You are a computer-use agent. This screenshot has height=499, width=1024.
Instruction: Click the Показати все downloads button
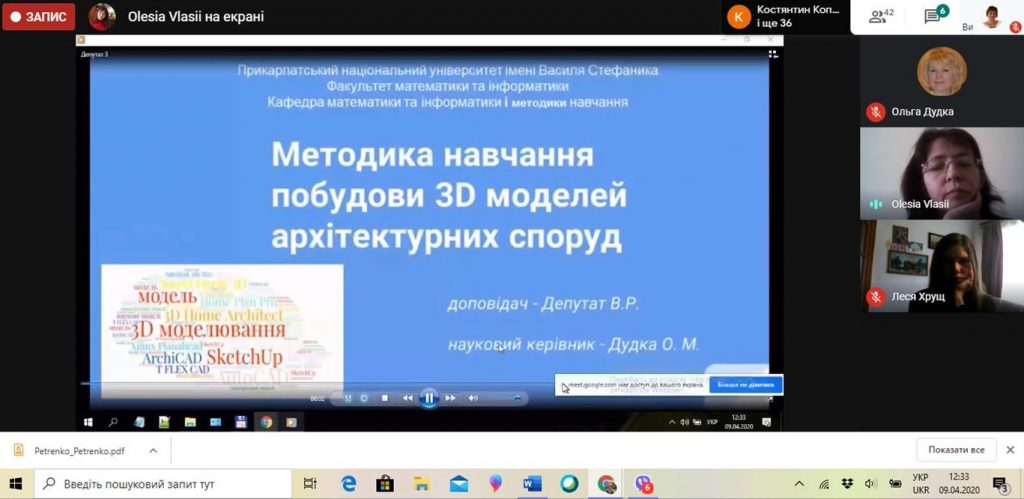[x=956, y=450]
